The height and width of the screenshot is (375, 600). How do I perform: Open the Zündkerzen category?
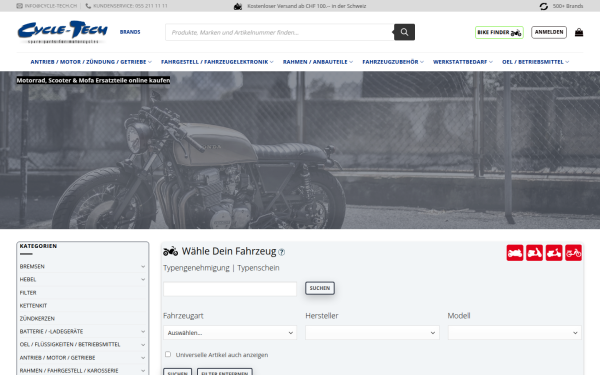click(x=37, y=318)
